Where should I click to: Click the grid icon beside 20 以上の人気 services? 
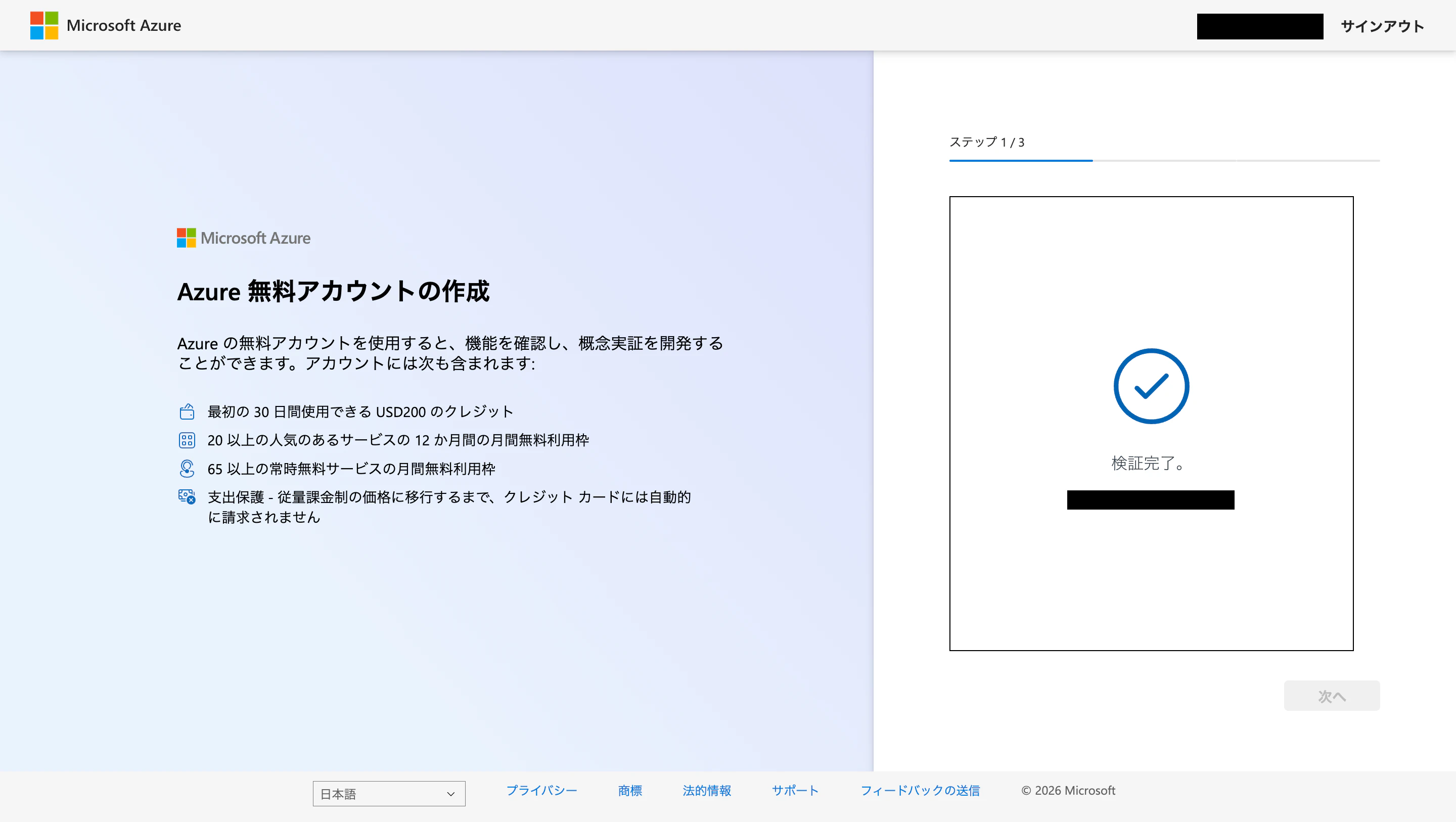pos(187,440)
